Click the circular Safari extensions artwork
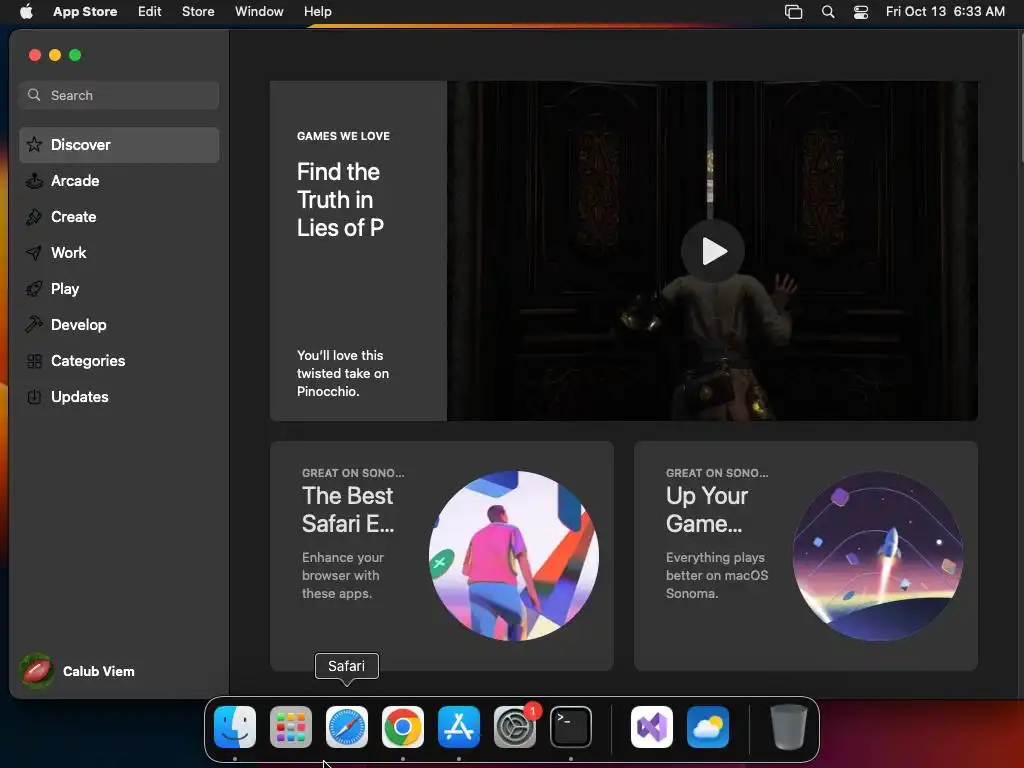This screenshot has height=768, width=1024. (514, 556)
